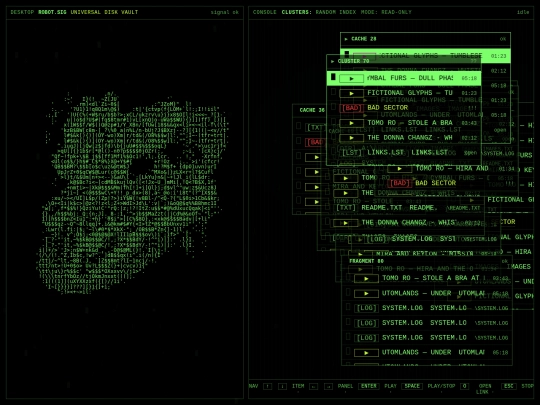Click the ESC key button

509,386
